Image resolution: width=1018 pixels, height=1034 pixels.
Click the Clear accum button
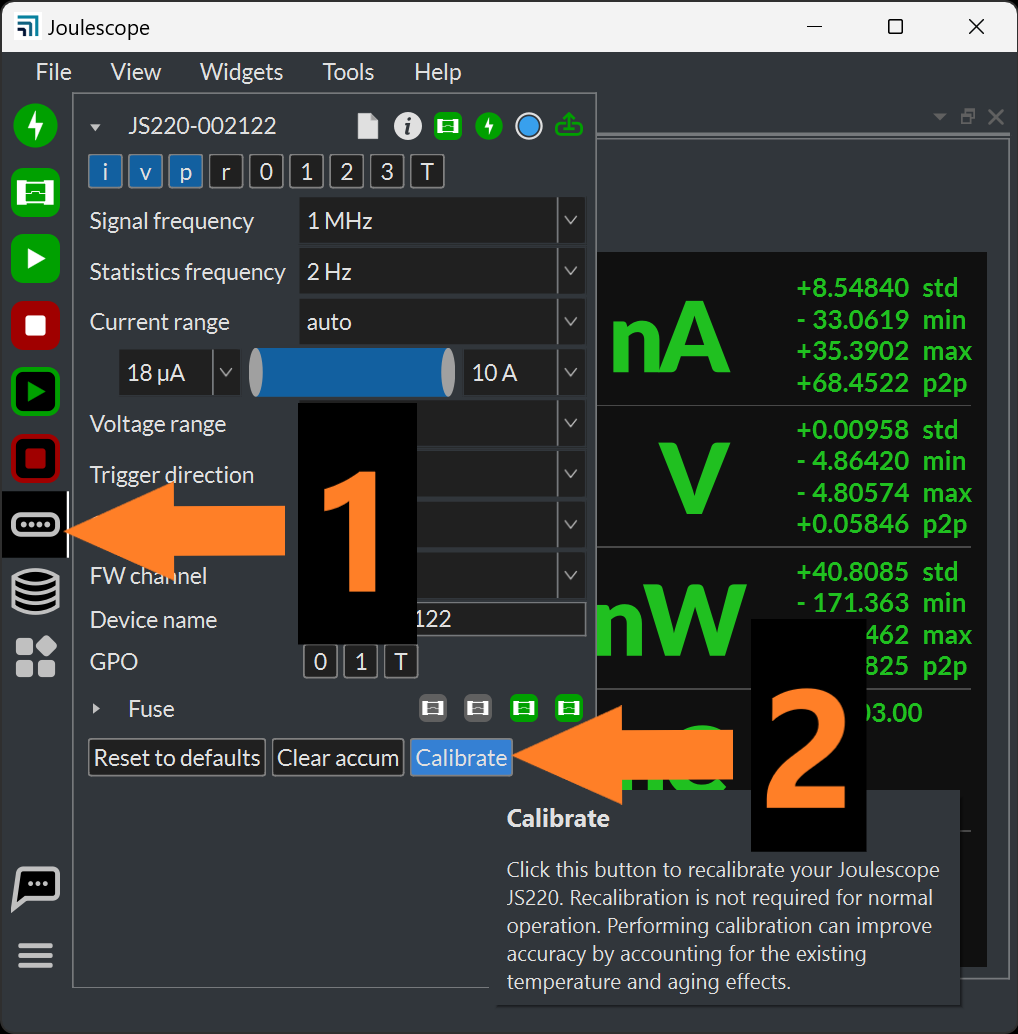[x=338, y=758]
